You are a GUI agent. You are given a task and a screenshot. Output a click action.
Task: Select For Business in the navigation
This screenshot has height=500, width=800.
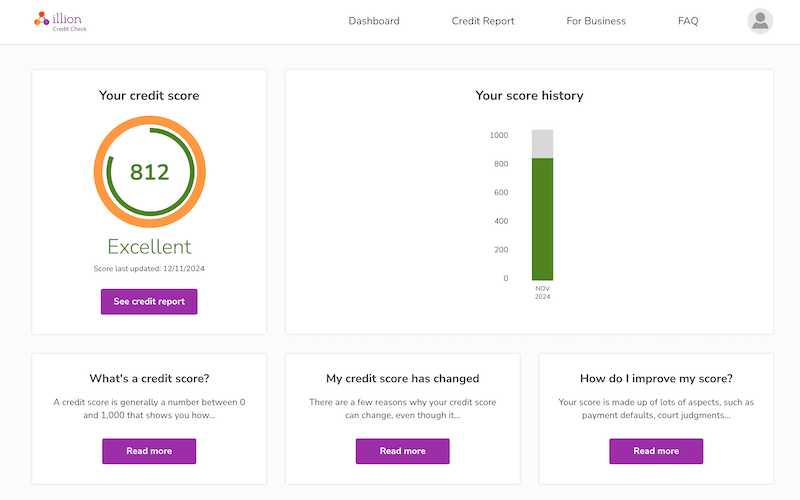pyautogui.click(x=596, y=21)
